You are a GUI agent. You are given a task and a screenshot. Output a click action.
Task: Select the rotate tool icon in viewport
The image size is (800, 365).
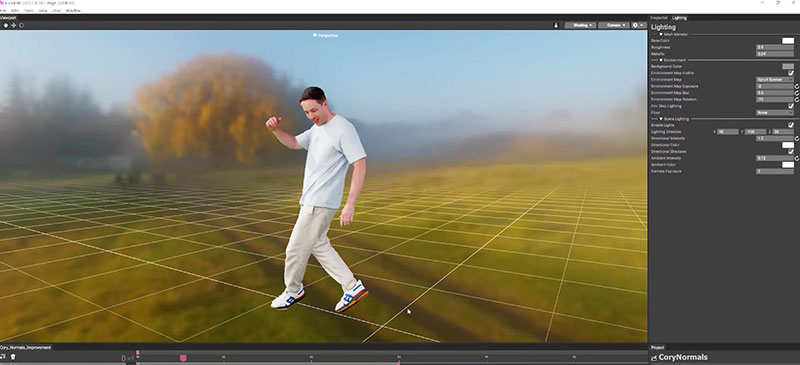[x=21, y=25]
